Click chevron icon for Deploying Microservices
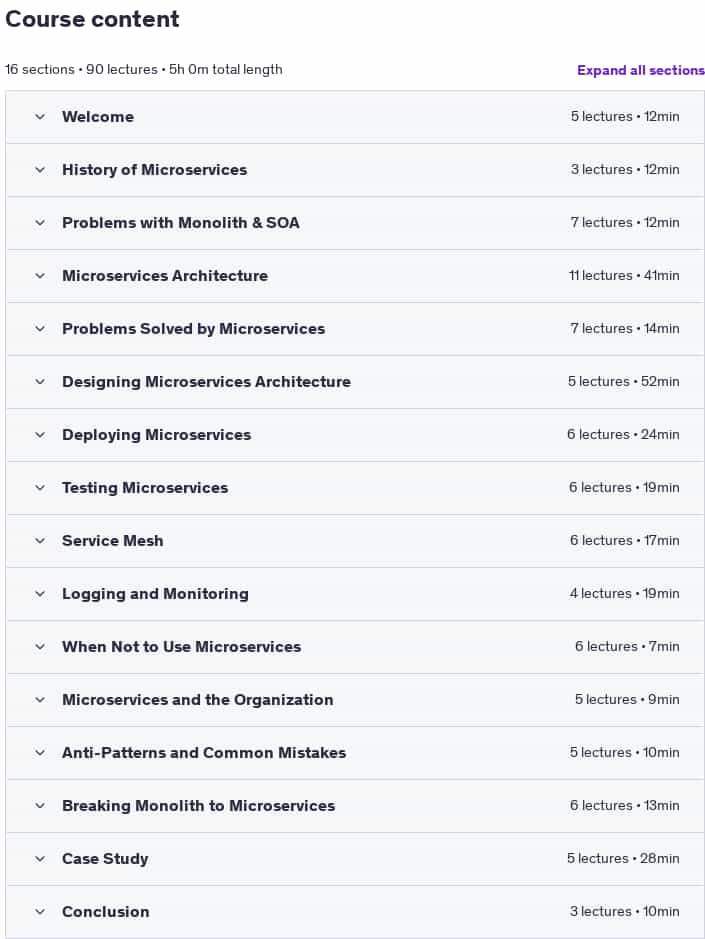Image resolution: width=705 pixels, height=939 pixels. point(40,435)
